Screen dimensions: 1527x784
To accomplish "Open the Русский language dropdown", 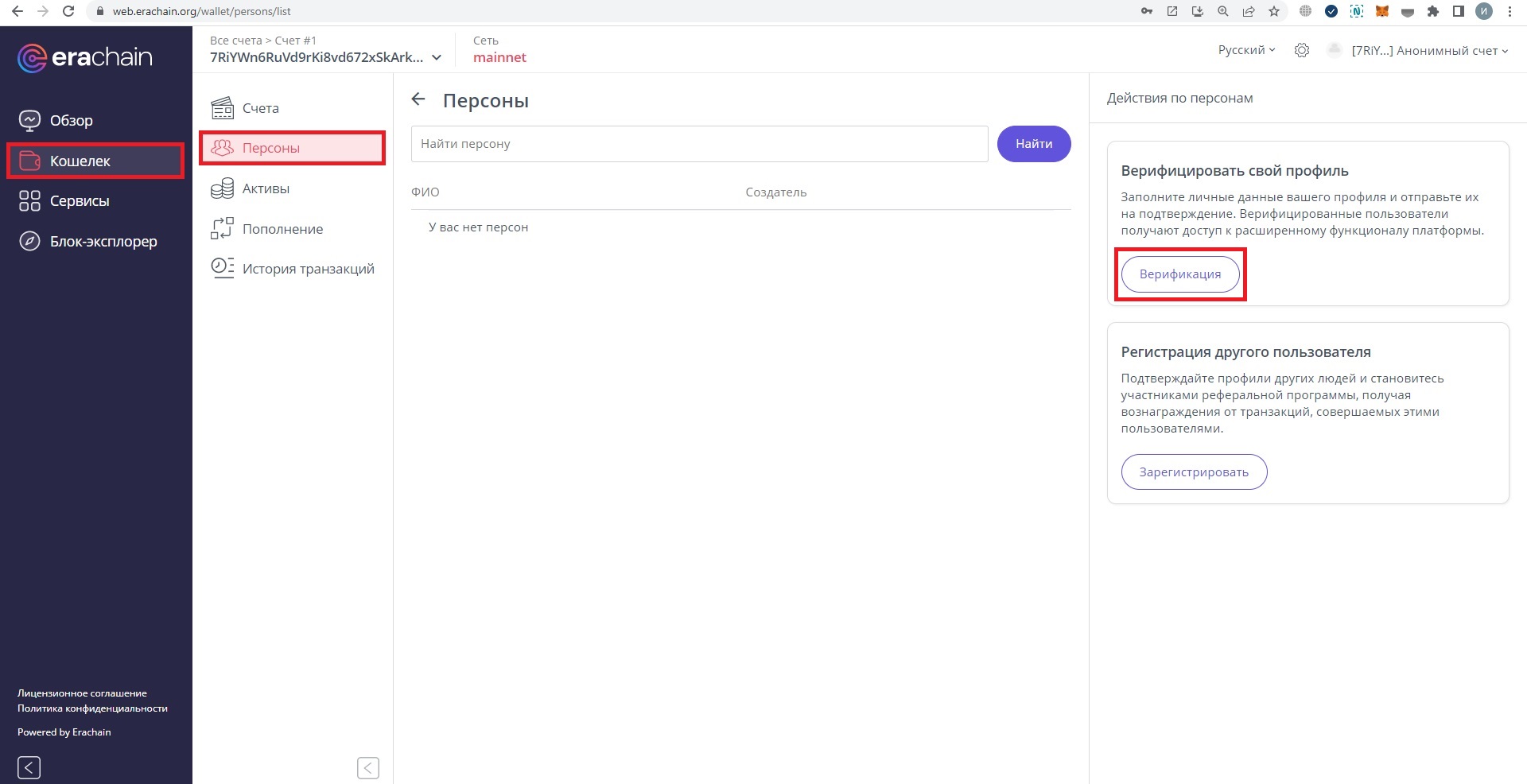I will coord(1245,50).
